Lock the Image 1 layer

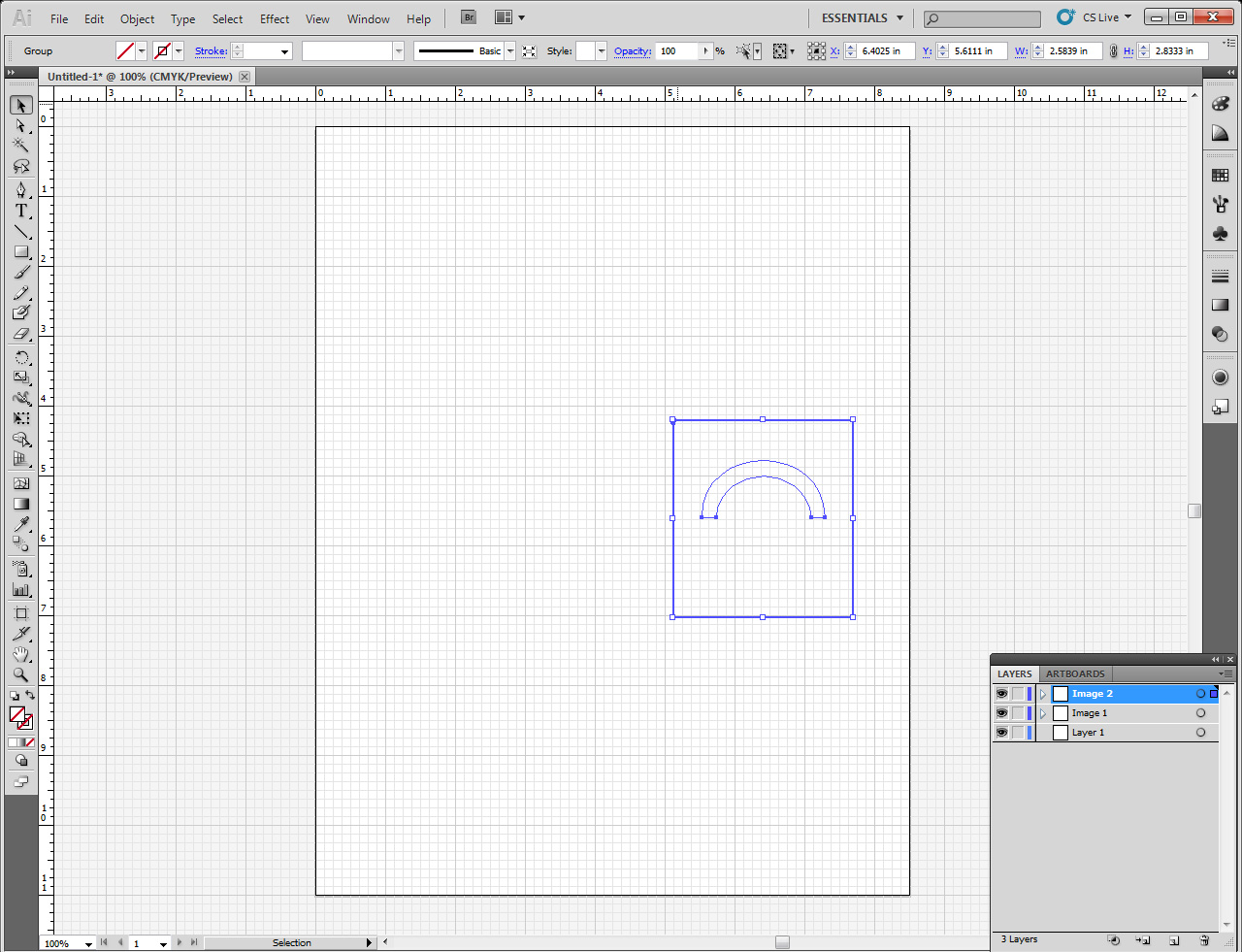(x=1018, y=713)
